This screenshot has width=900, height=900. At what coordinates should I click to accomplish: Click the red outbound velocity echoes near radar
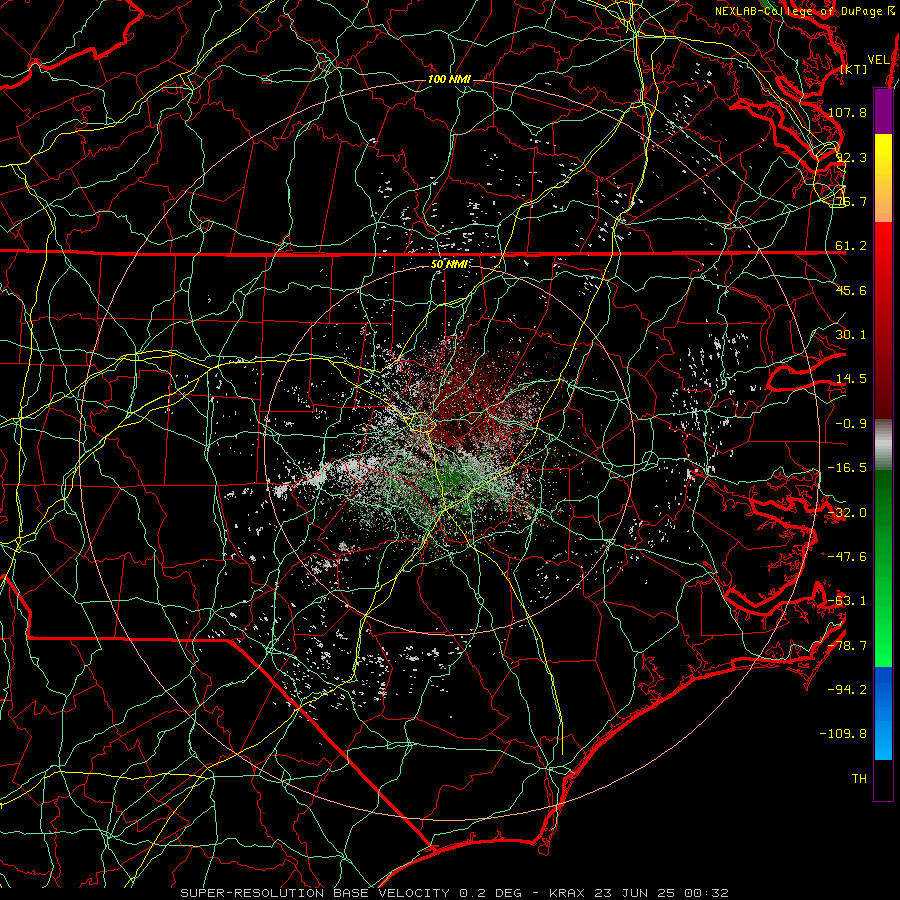[476, 396]
